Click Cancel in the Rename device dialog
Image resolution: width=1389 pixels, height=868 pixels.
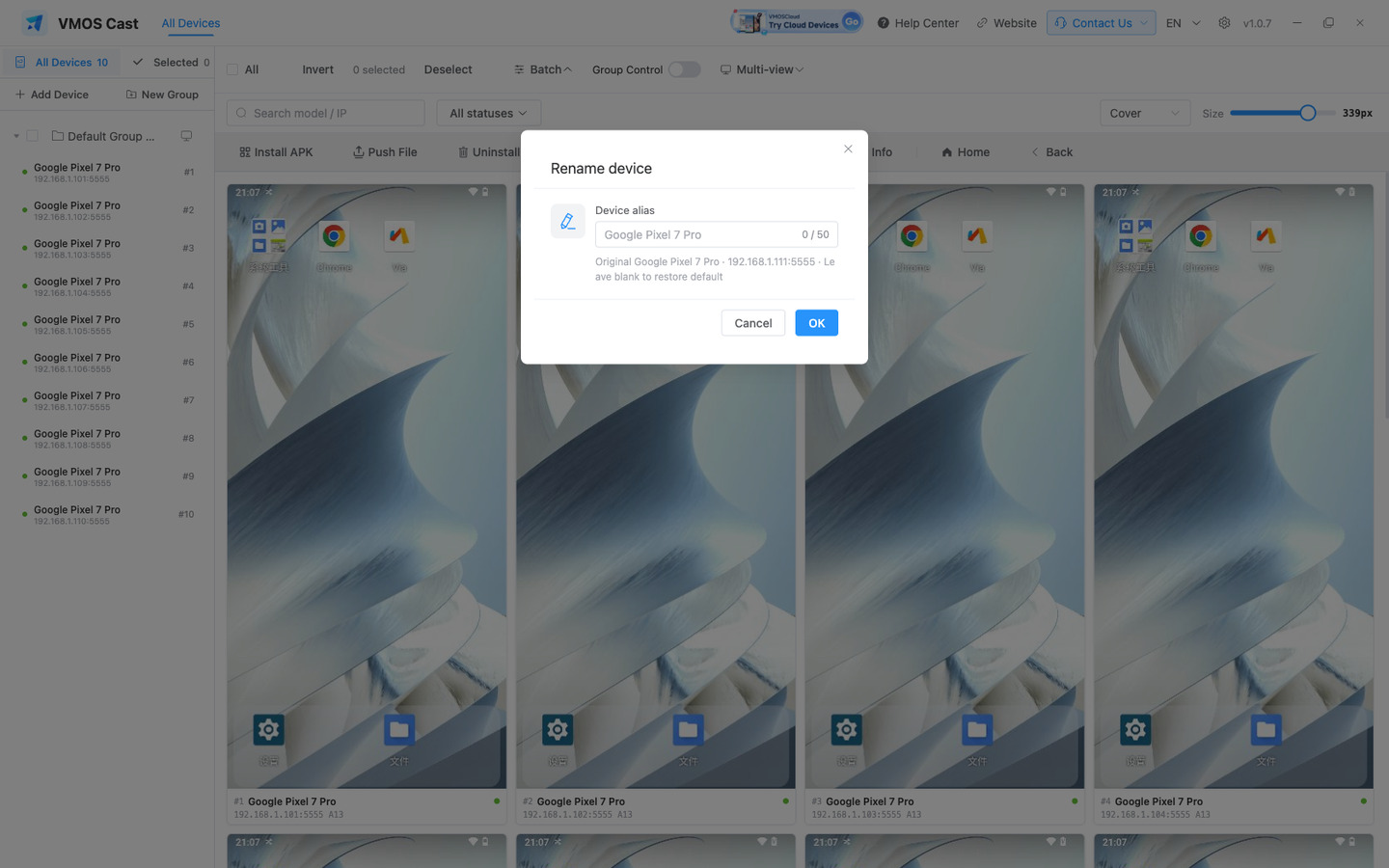(x=753, y=323)
